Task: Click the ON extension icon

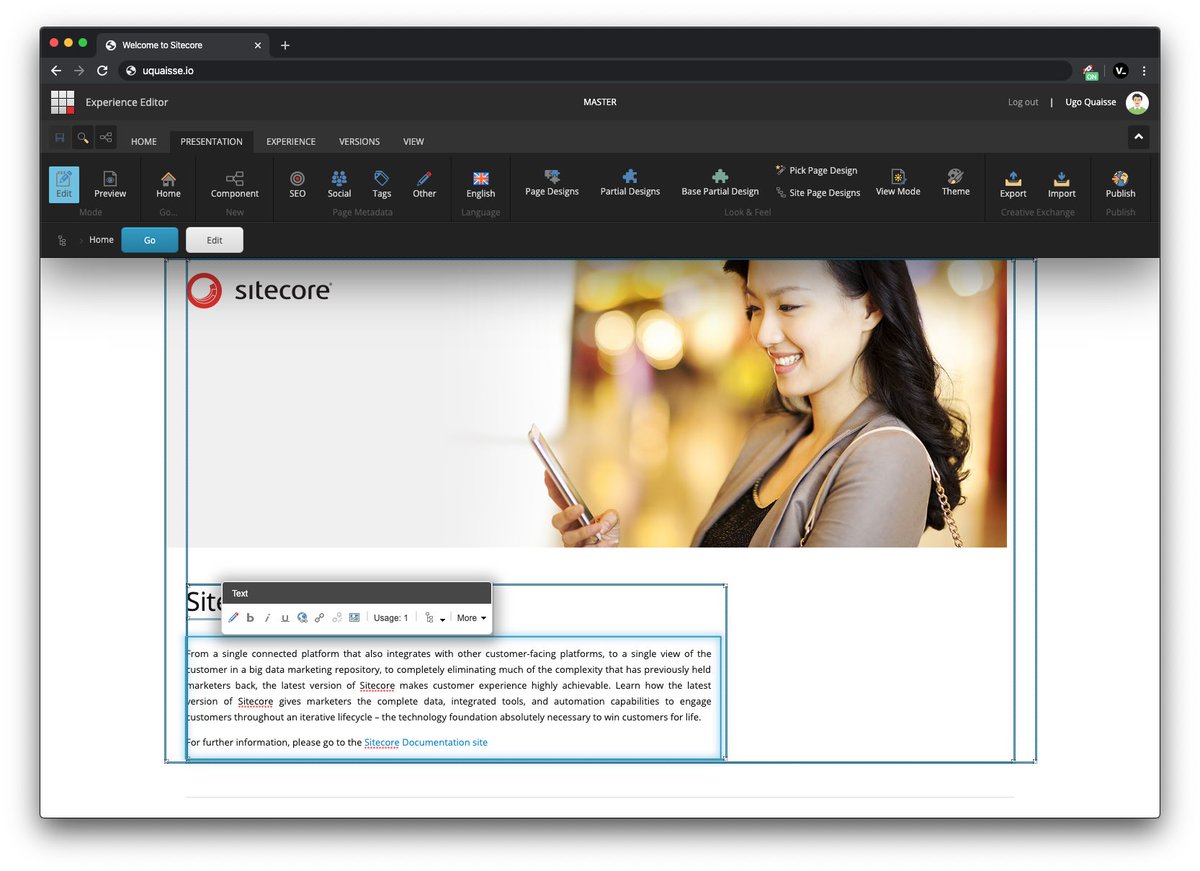Action: coord(1090,71)
